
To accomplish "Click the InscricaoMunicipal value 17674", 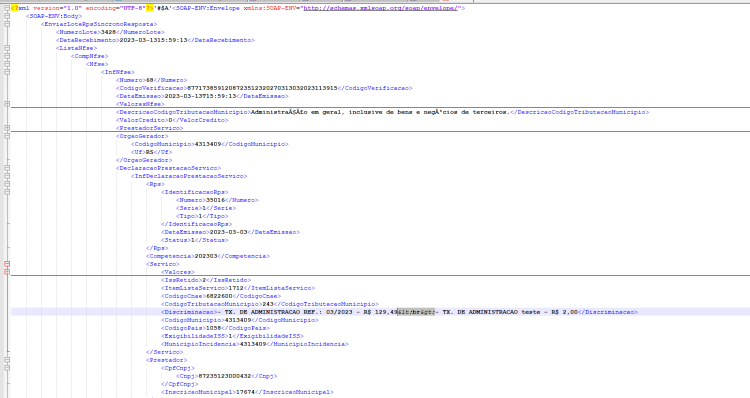I will (245, 392).
